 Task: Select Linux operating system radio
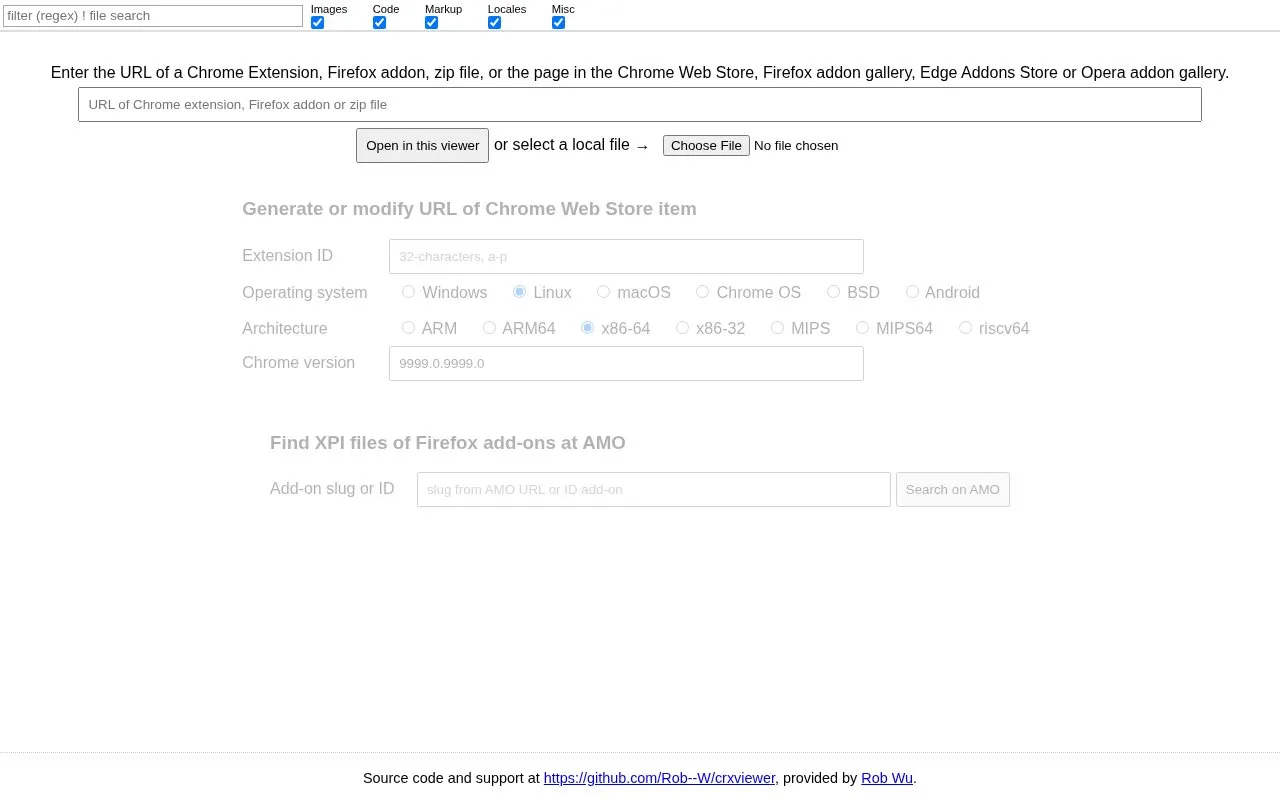tap(519, 292)
